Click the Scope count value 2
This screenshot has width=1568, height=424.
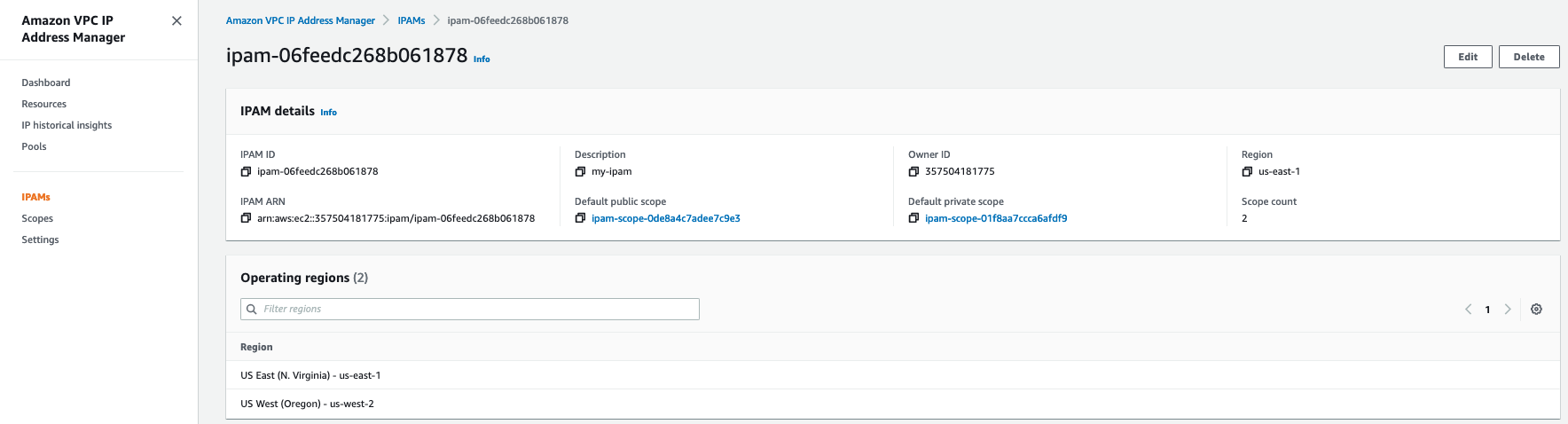[1244, 219]
